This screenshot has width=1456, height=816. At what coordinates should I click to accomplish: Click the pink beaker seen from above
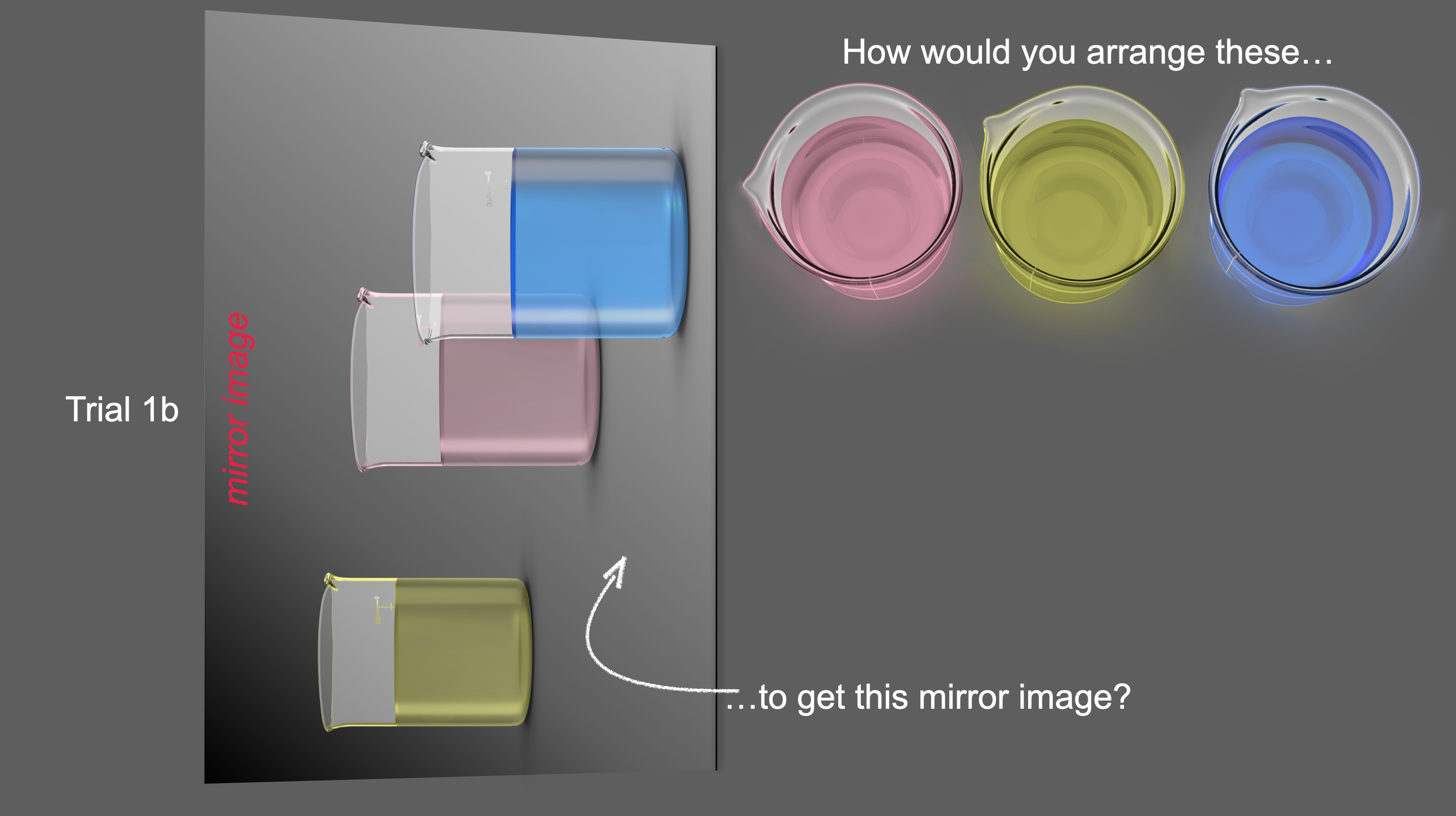click(854, 191)
